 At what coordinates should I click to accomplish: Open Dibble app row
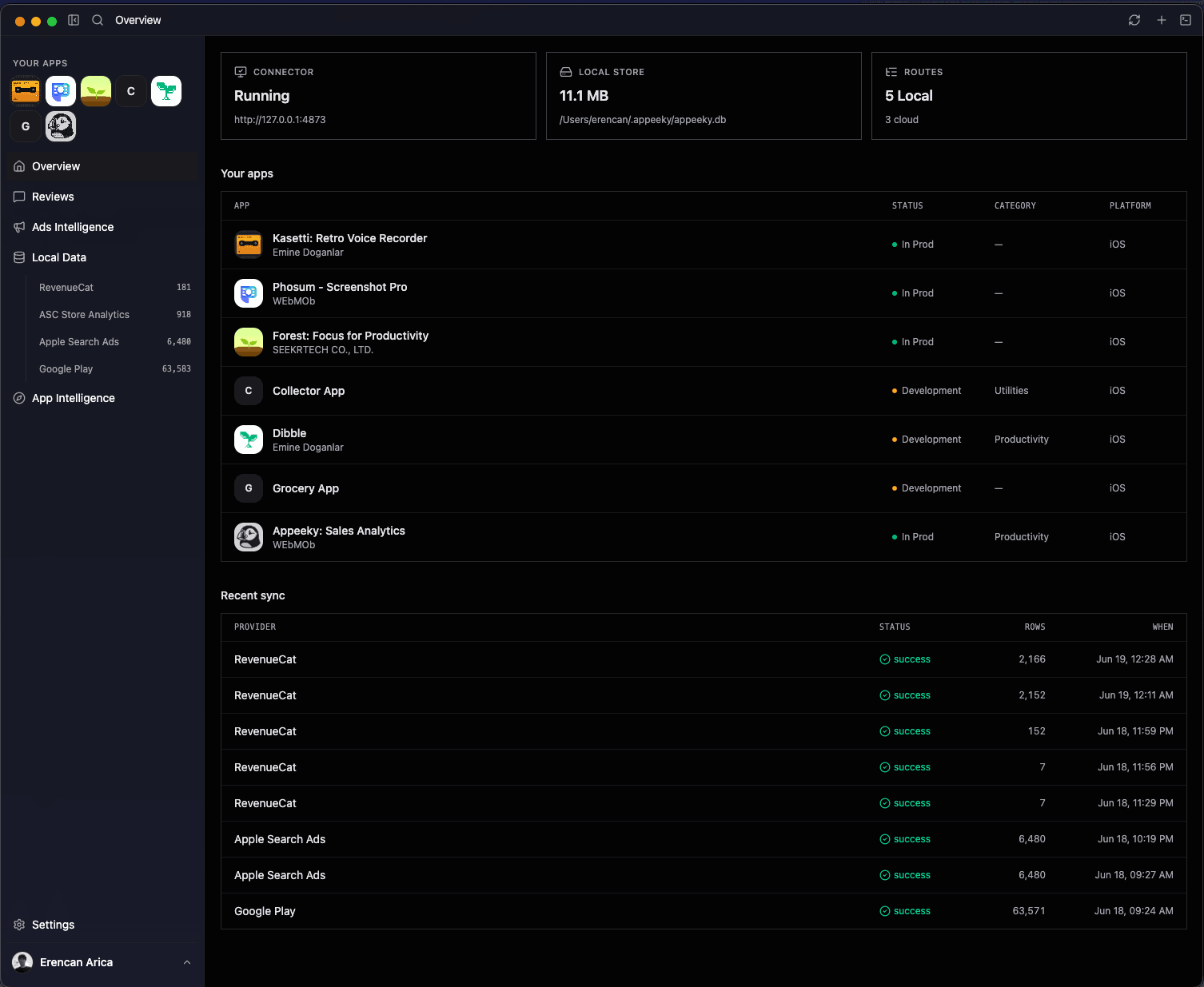704,440
